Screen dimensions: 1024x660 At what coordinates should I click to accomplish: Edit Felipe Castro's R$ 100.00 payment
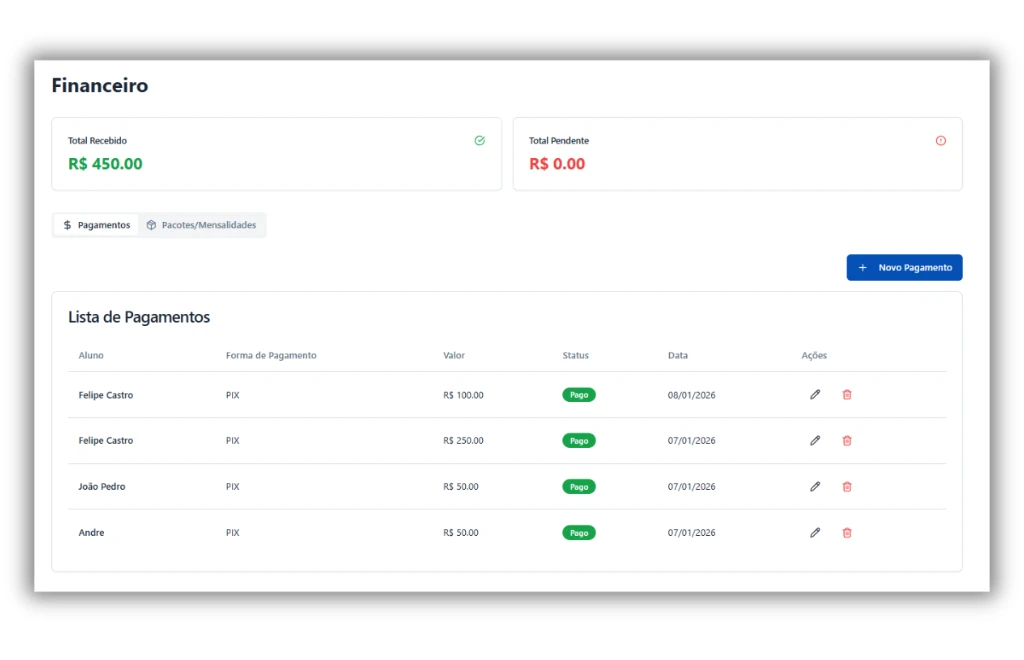[x=815, y=395]
